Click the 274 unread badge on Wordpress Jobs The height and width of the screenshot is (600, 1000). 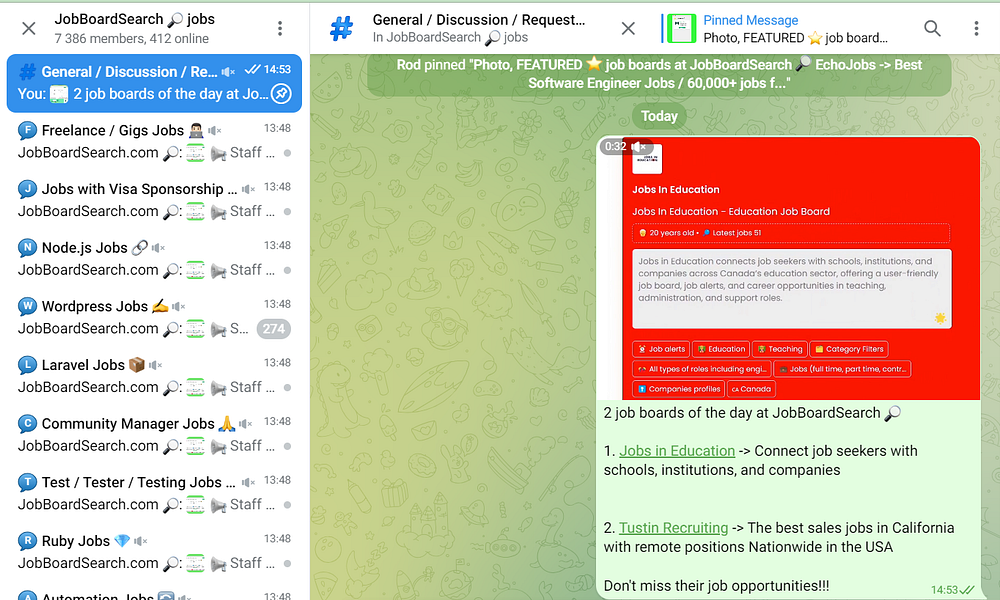(274, 329)
